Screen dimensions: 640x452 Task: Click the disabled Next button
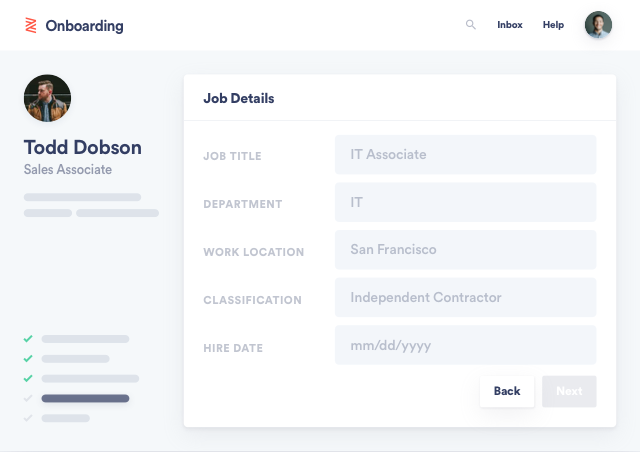click(569, 391)
